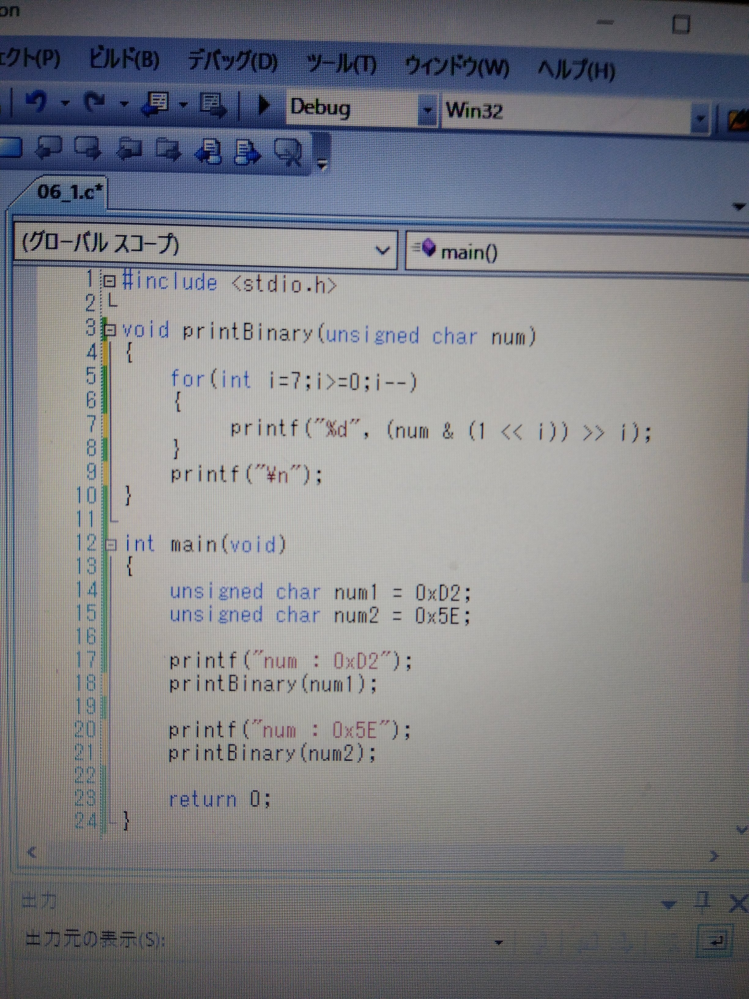Close the 出力 output panel
This screenshot has width=749, height=999.
(738, 903)
